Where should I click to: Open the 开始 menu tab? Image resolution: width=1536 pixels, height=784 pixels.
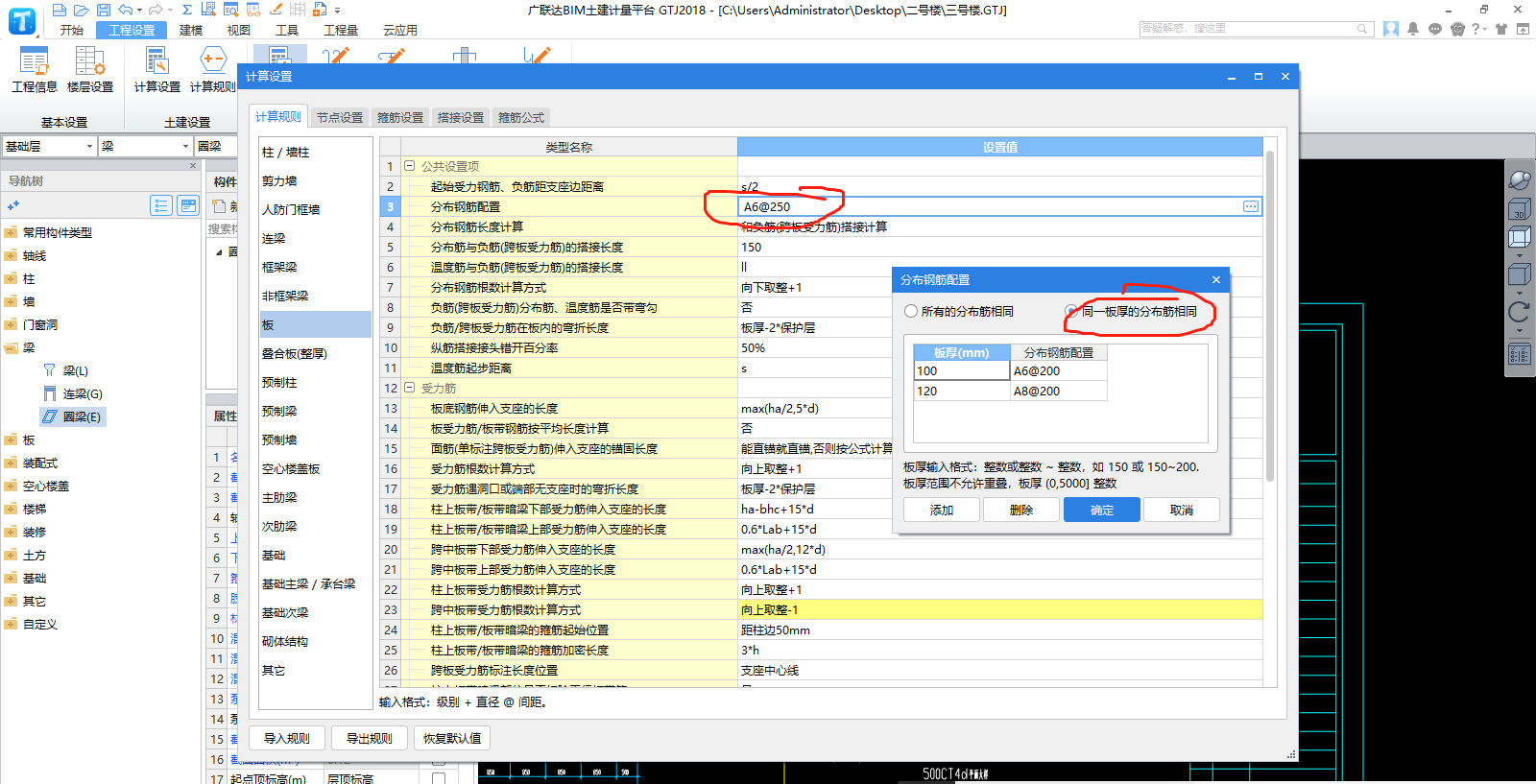(72, 30)
